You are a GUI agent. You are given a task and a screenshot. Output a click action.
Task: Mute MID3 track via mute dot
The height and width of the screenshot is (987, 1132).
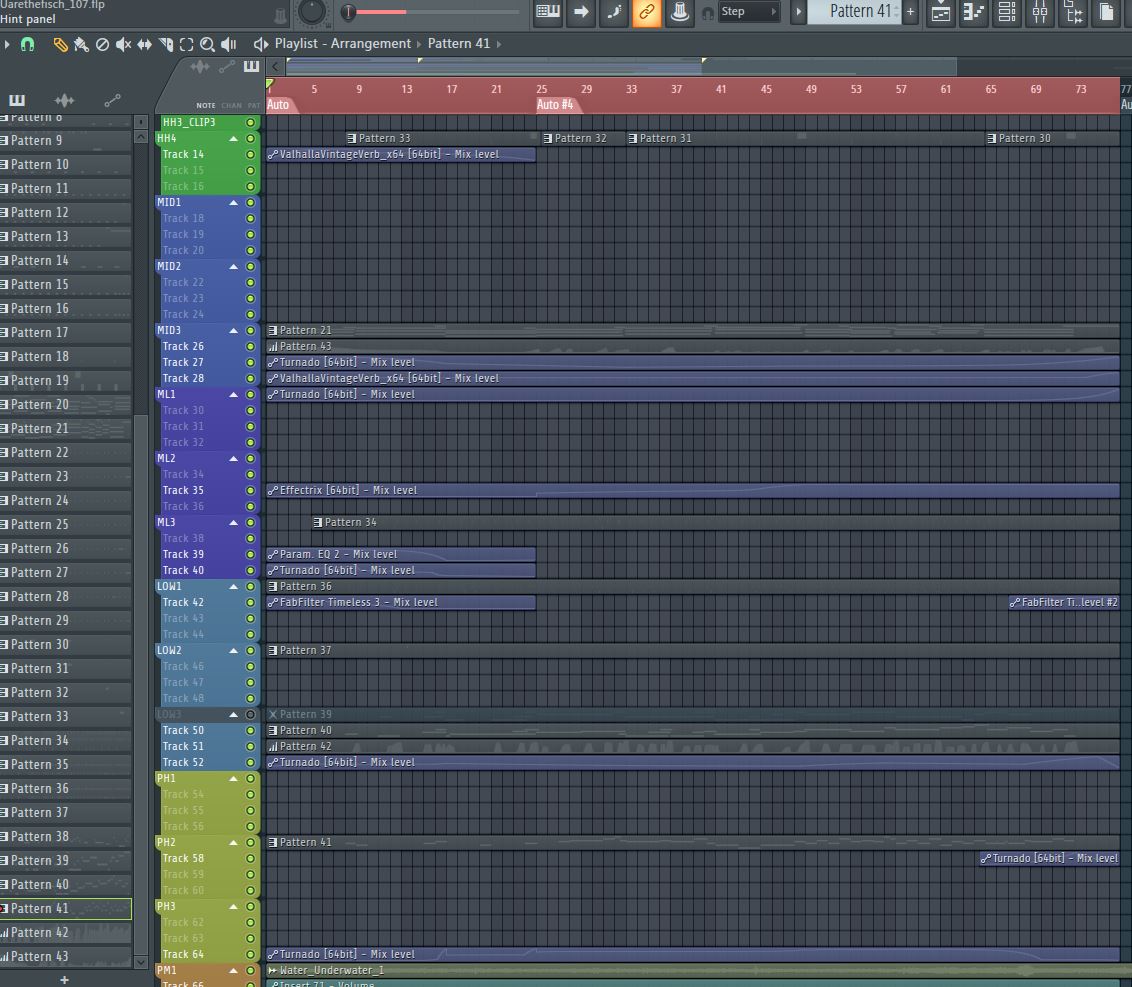pos(251,331)
